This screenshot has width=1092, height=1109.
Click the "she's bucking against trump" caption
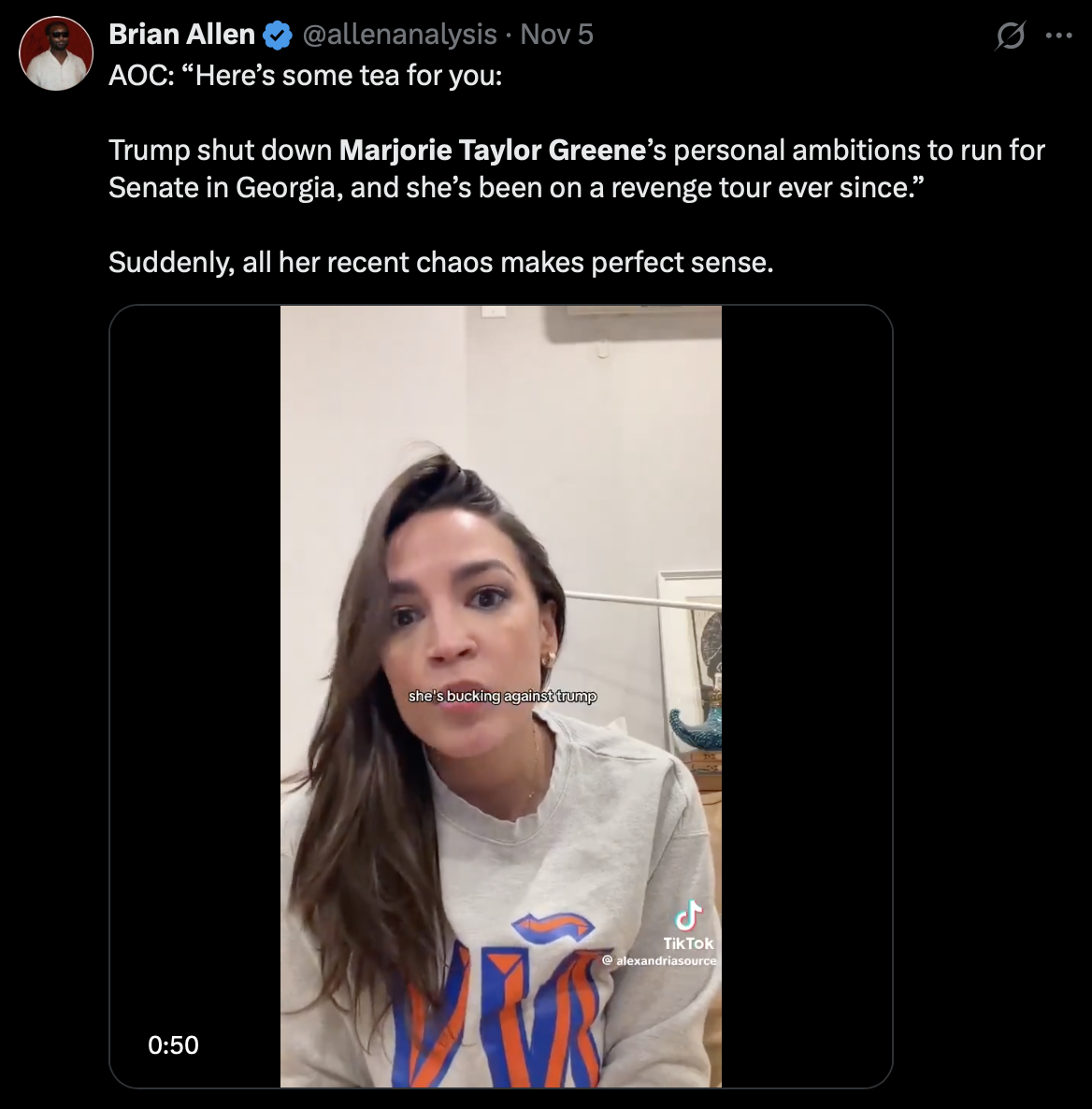click(x=503, y=696)
